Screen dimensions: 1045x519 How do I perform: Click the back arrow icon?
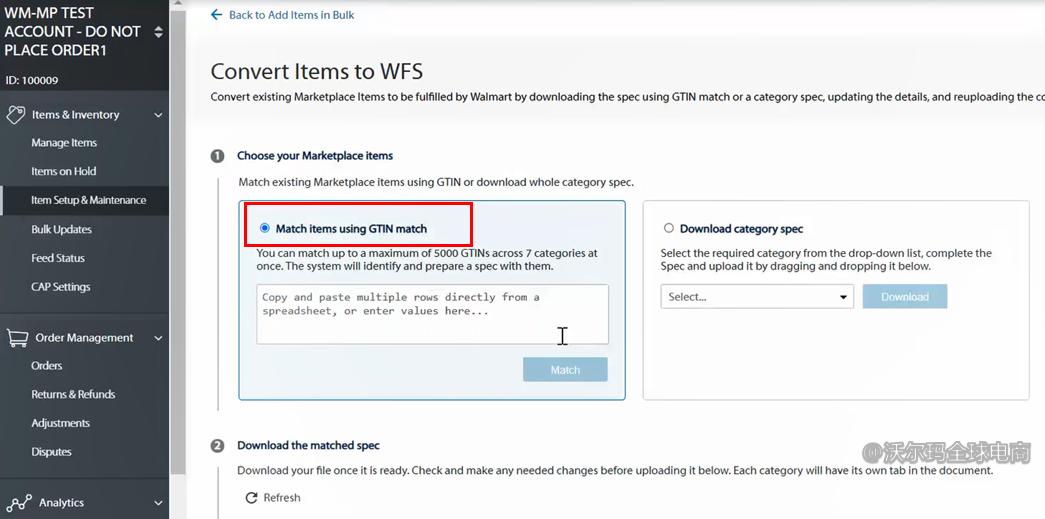pyautogui.click(x=216, y=15)
